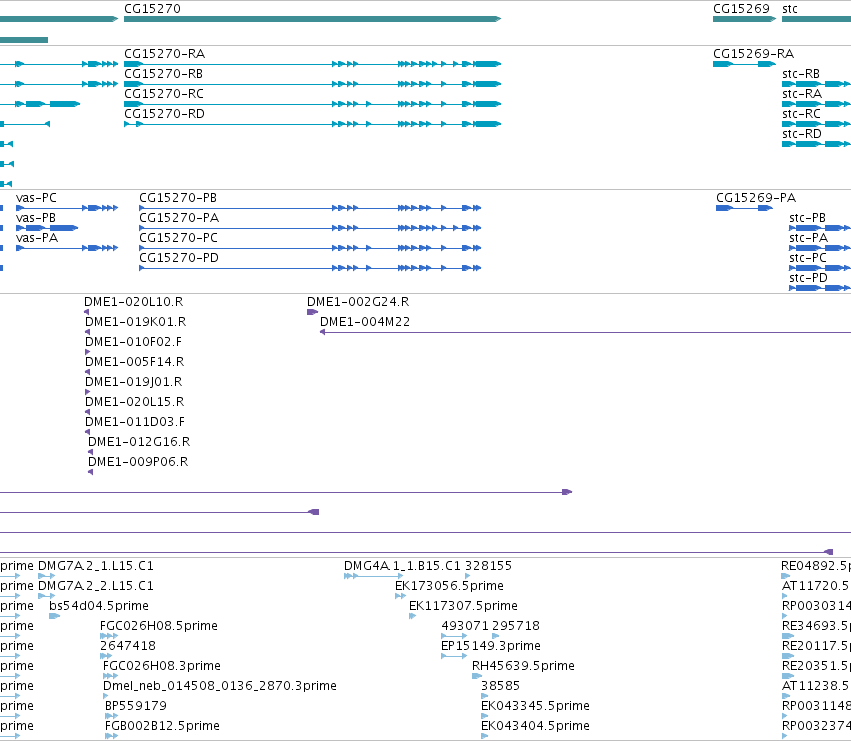Select transcript CG15270-RA
Image resolution: width=851 pixels, height=741 pixels.
tap(312, 64)
